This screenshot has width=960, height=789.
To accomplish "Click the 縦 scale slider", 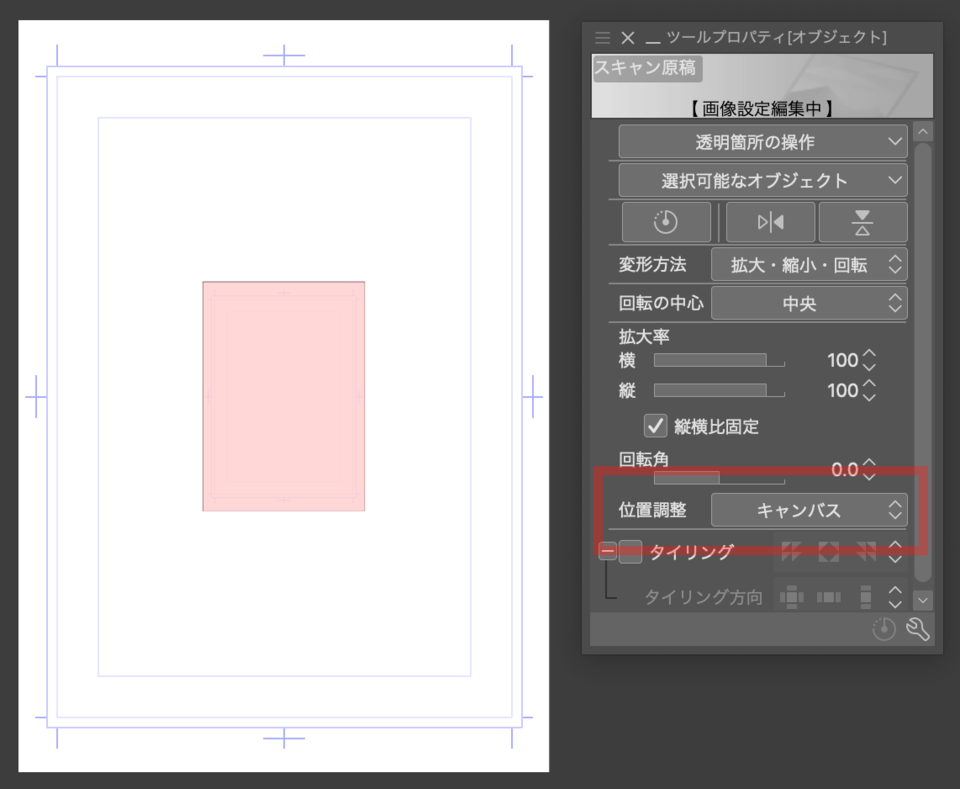I will 719,390.
